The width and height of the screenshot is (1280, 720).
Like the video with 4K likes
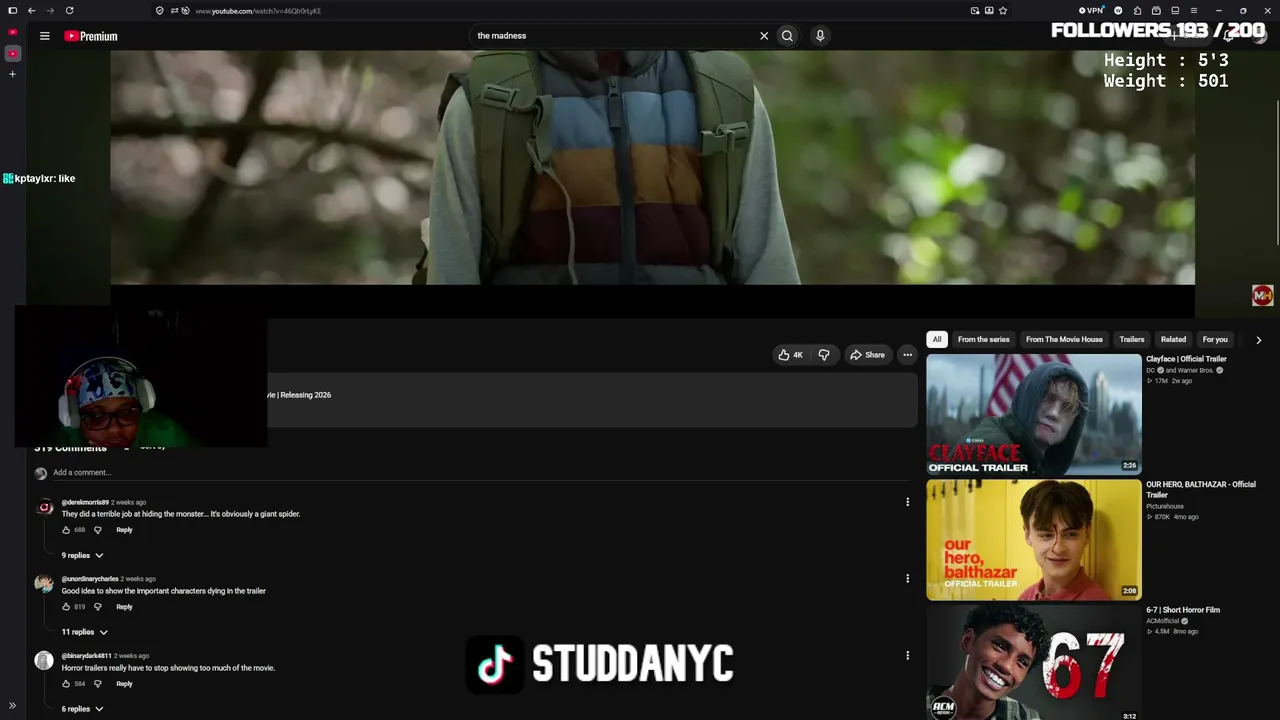coord(790,355)
